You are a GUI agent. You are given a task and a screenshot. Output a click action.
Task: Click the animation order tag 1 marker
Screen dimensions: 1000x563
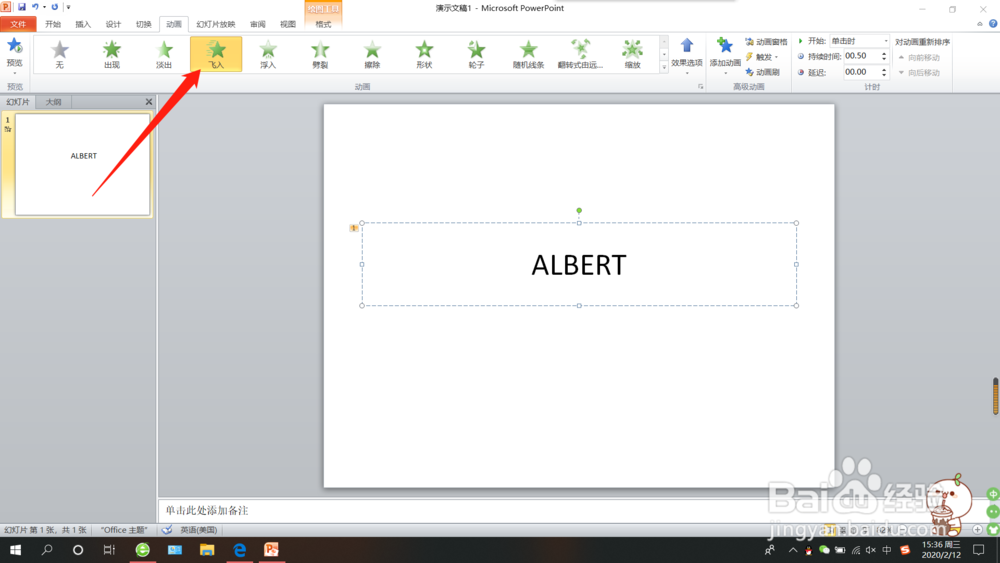pyautogui.click(x=353, y=228)
